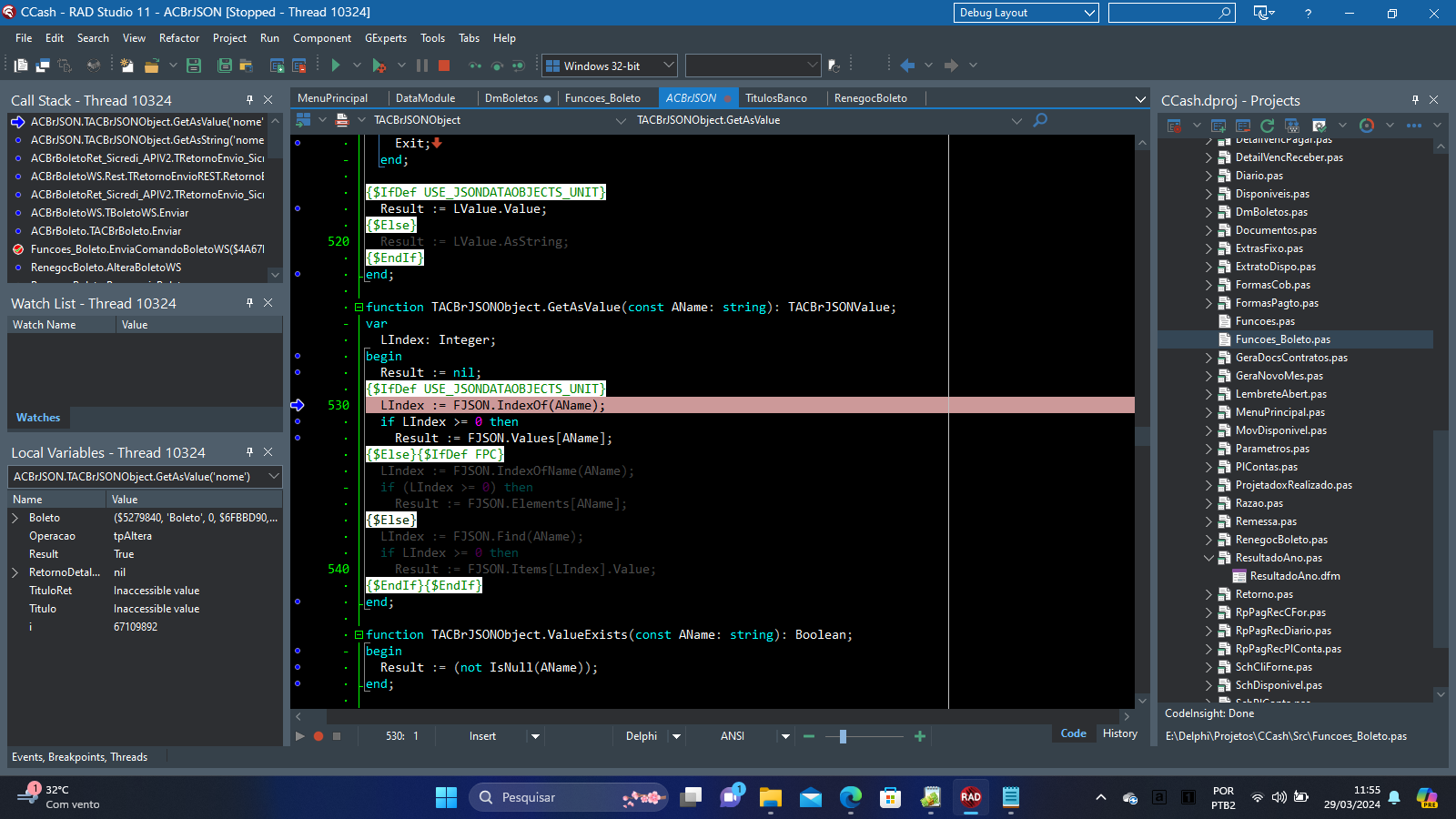Toggle pin on Projects panel
Image resolution: width=1456 pixels, height=819 pixels.
coord(1415,100)
